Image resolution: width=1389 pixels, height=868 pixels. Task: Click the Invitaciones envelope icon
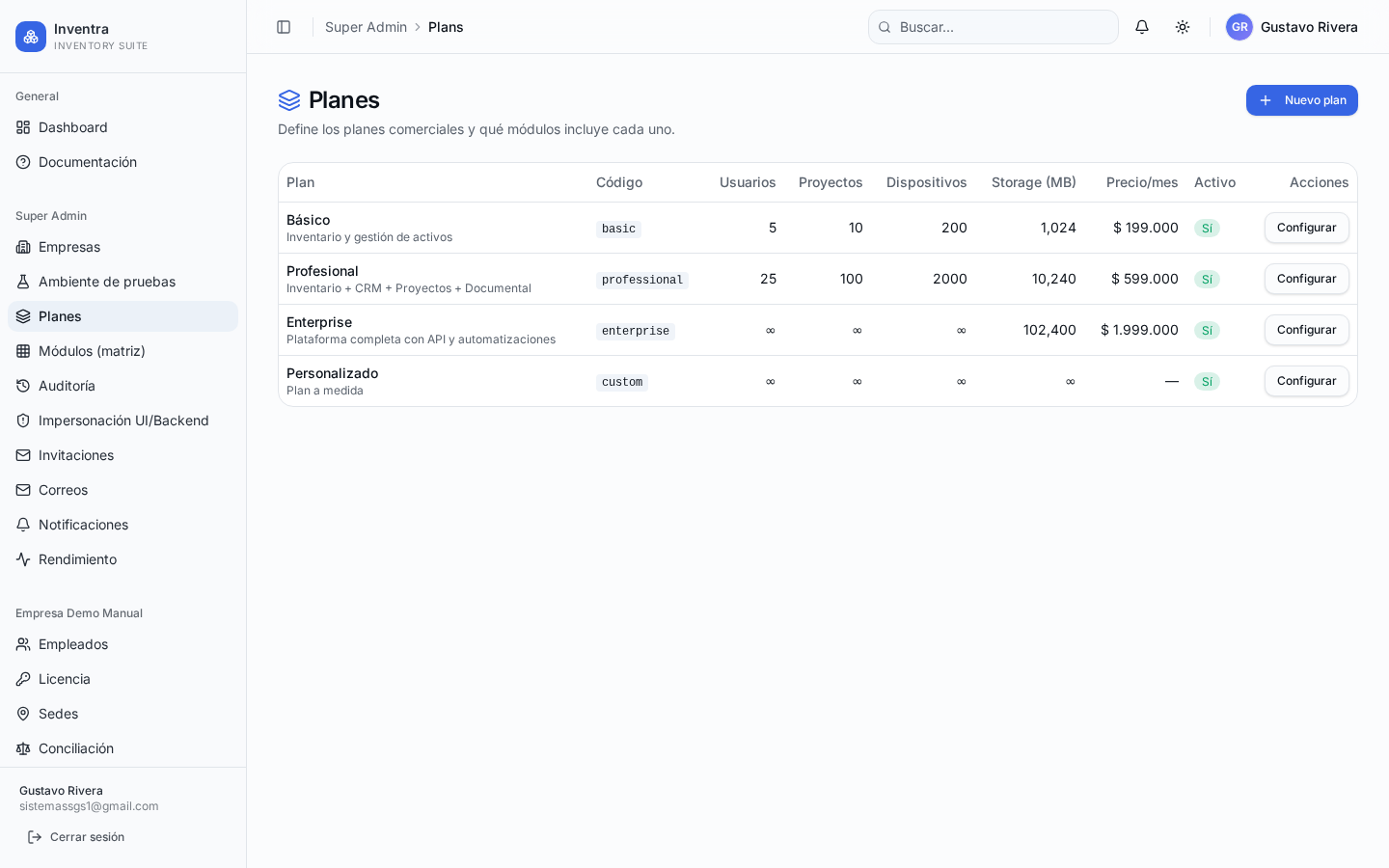(23, 455)
